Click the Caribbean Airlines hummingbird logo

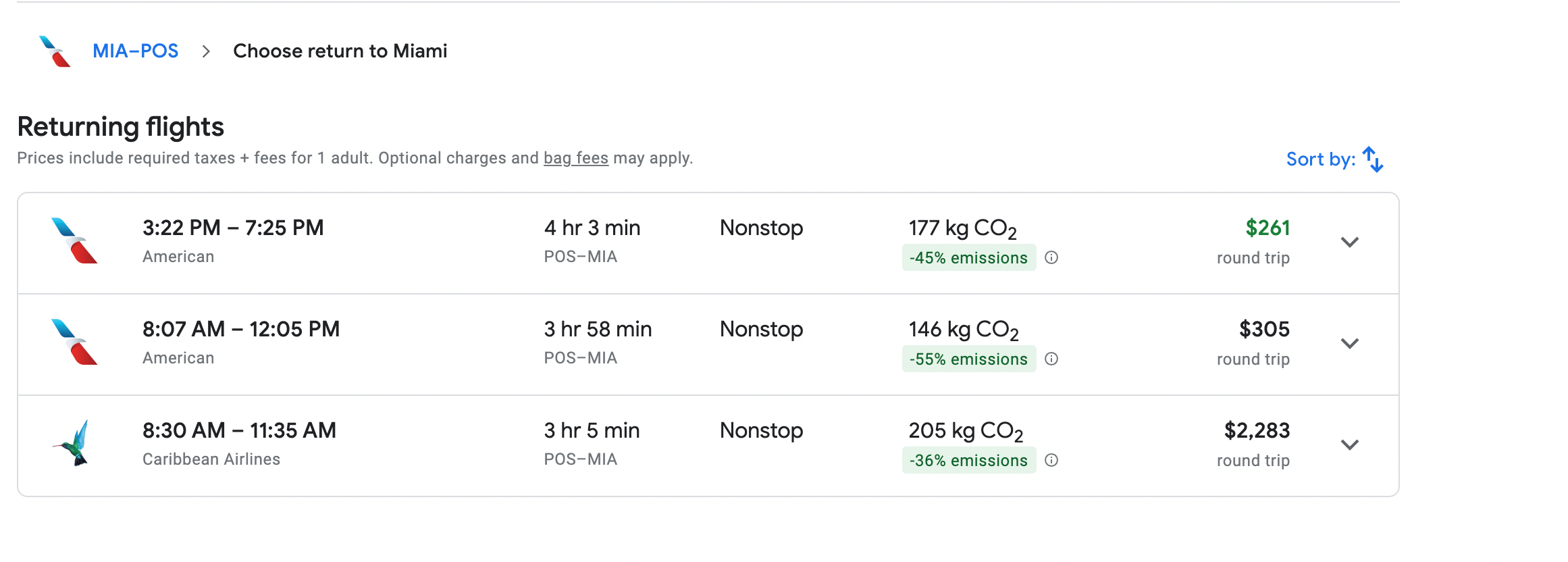[73, 444]
